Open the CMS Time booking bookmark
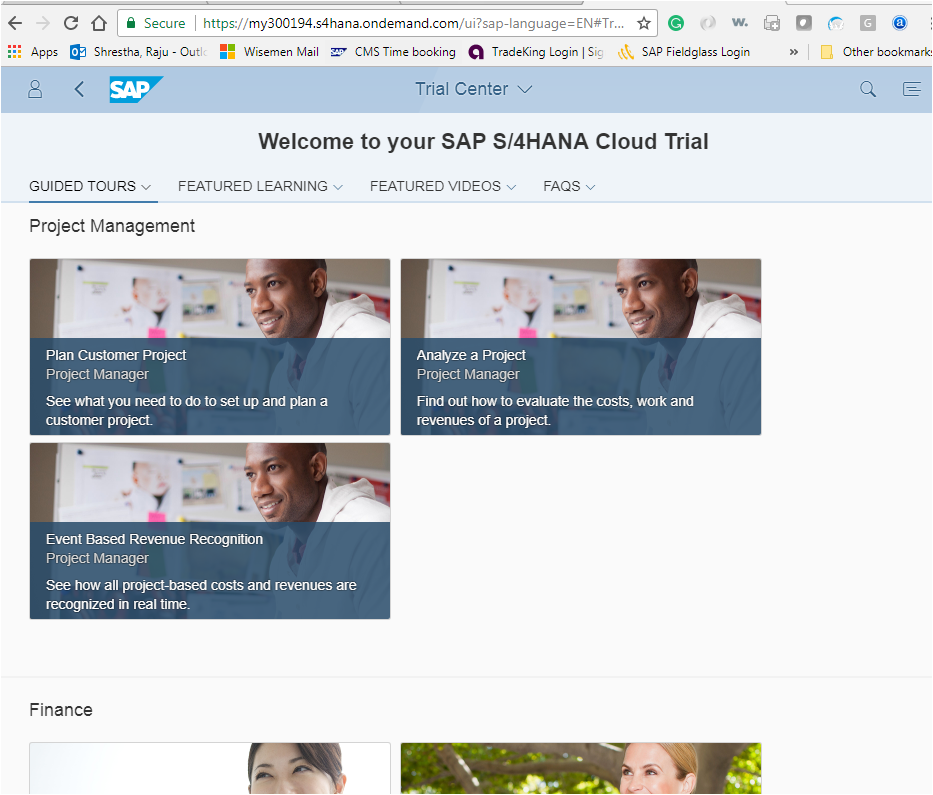This screenshot has width=933, height=795. [393, 52]
